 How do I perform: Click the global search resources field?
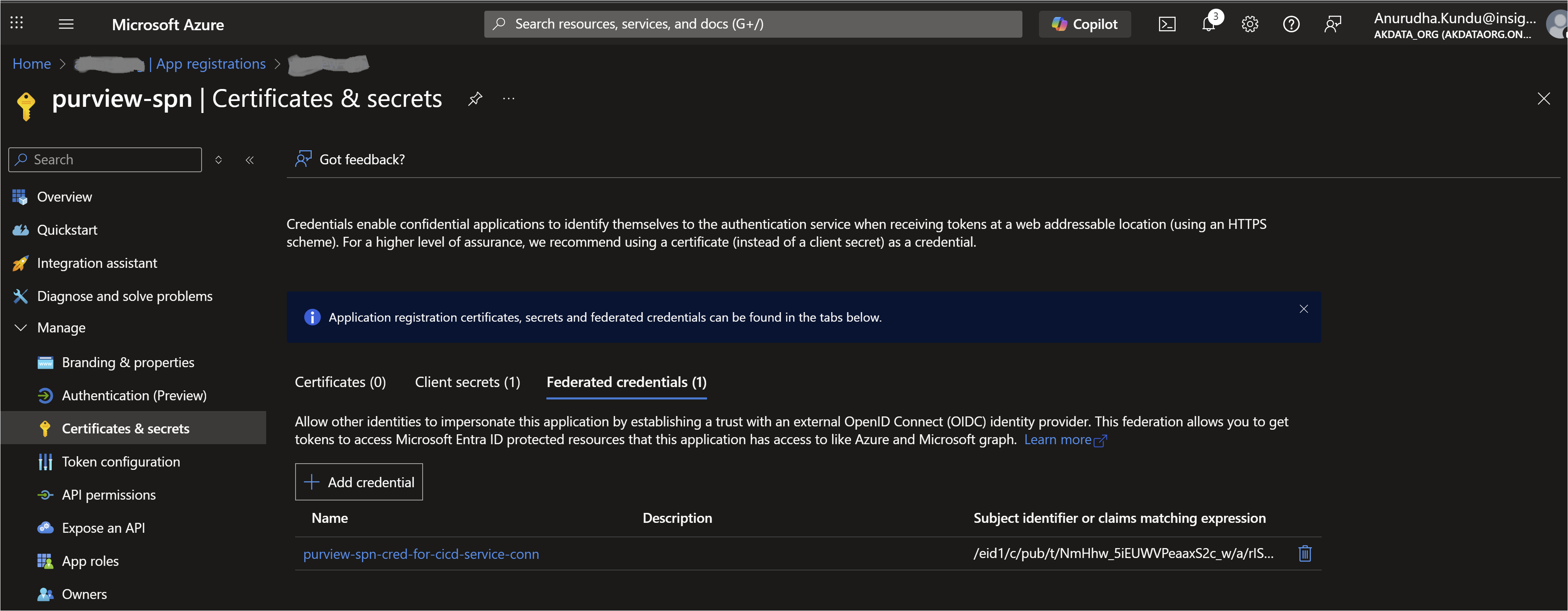click(x=753, y=24)
